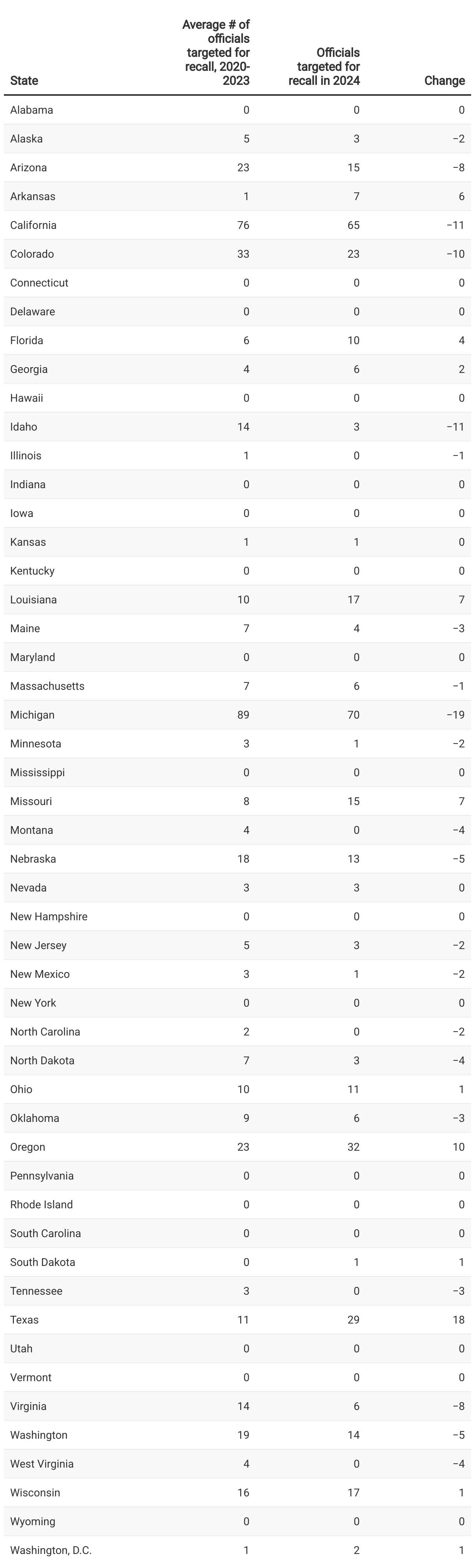Sort by the Change column header
This screenshot has width=475, height=1568.
coord(445,80)
